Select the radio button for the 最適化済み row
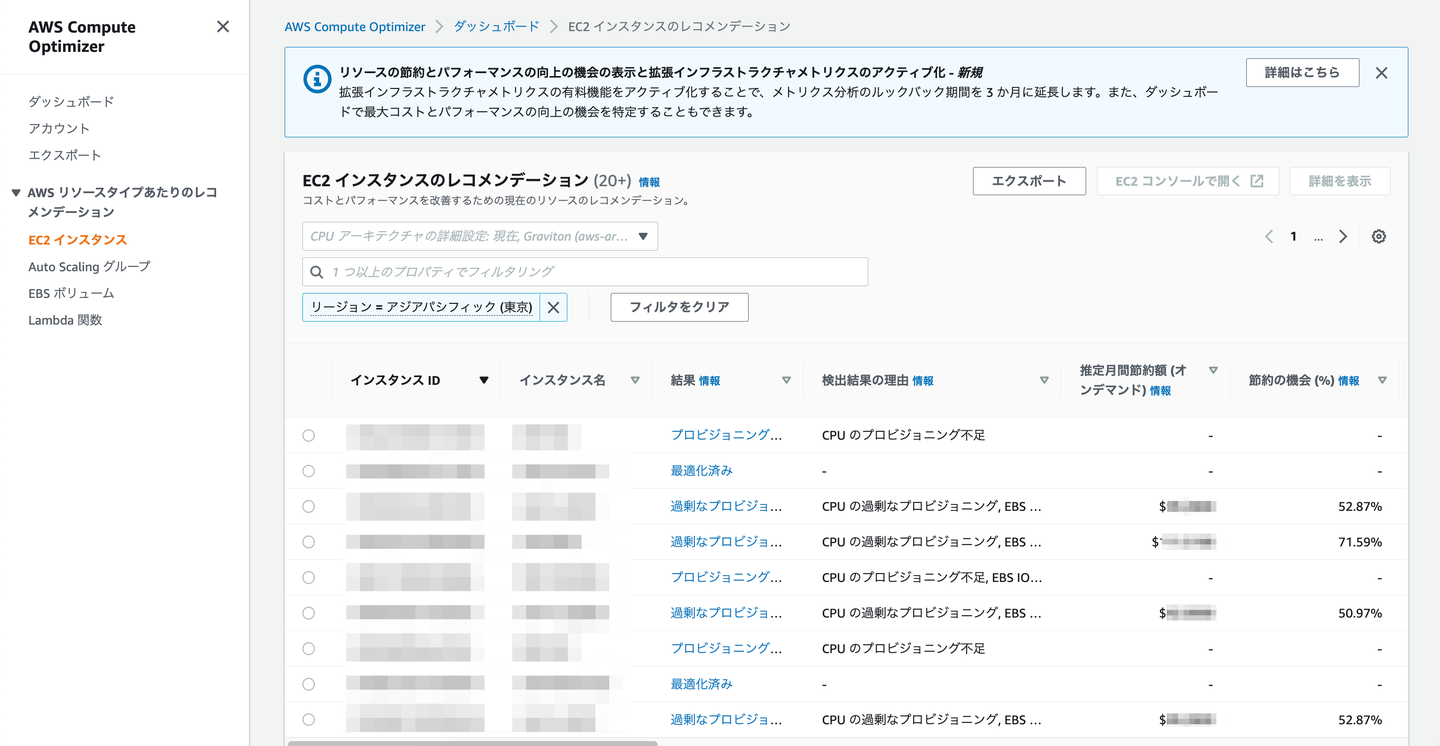 [x=308, y=470]
